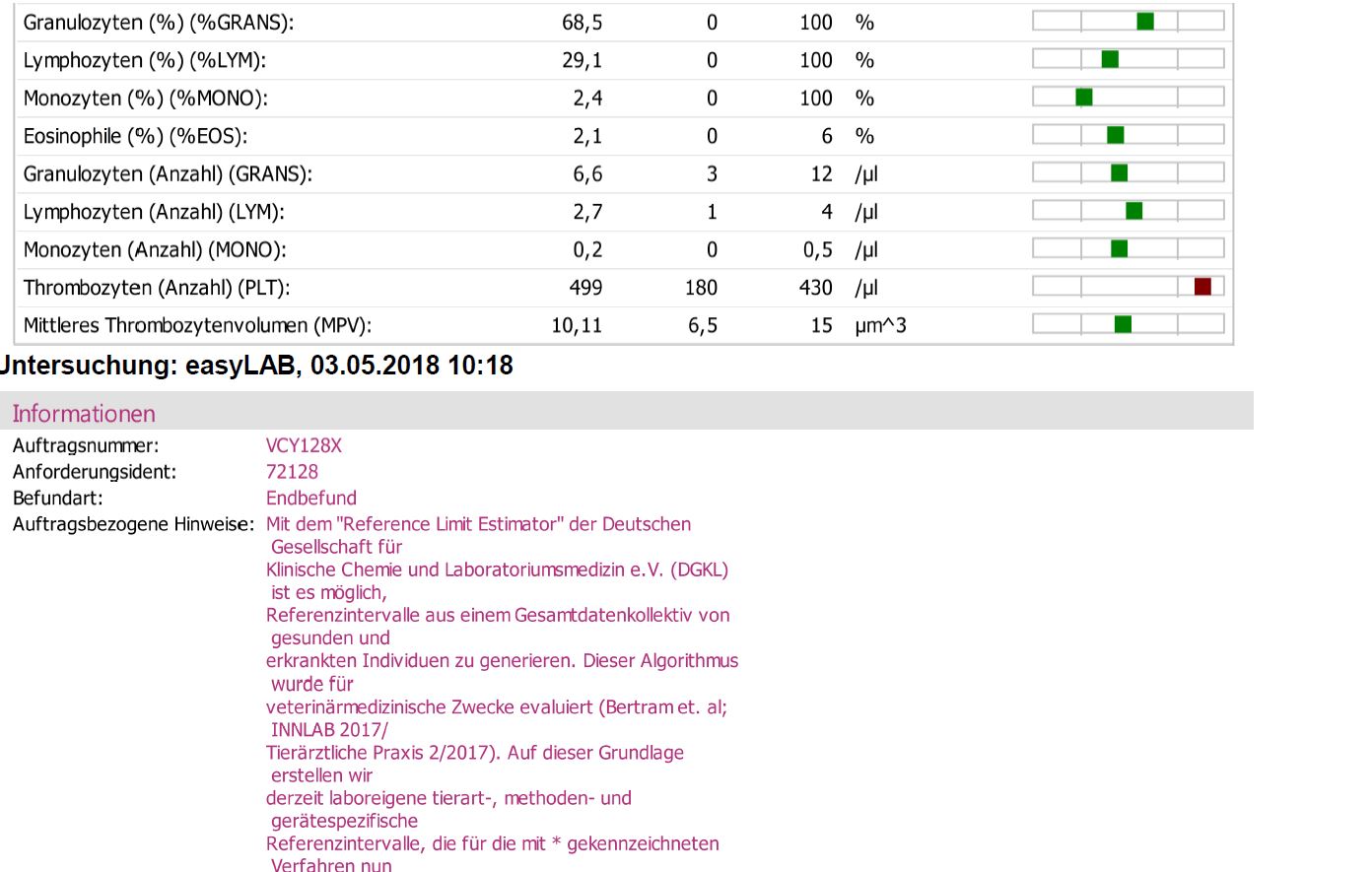This screenshot has width=1372, height=872.
Task: Select the Granulozyten (Anzahl) (GRANS) row label
Action: tap(168, 174)
